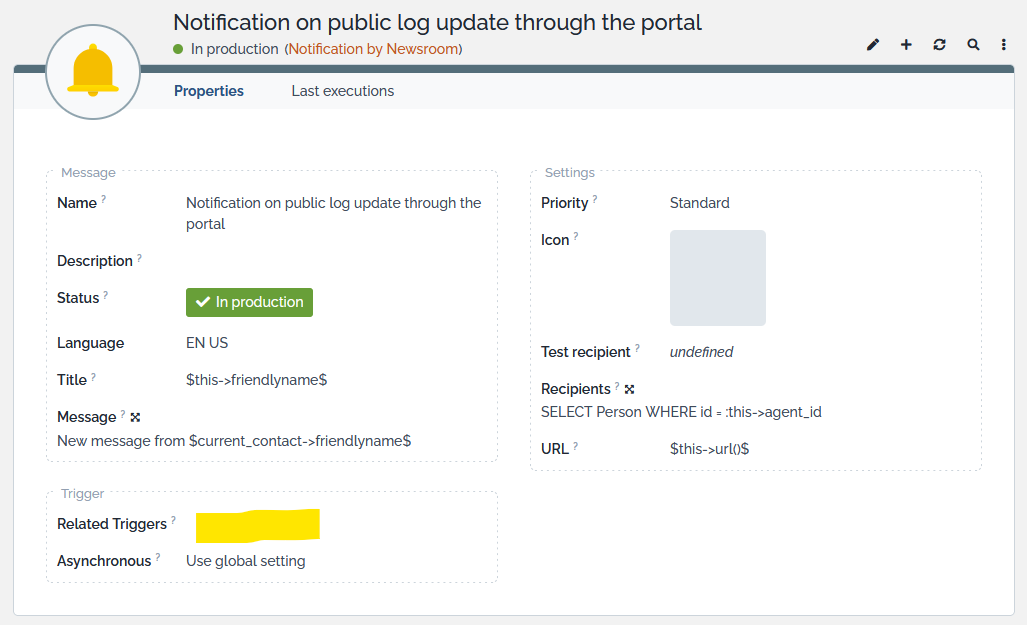
Task: Click the empty Icon image placeholder
Action: pos(717,278)
